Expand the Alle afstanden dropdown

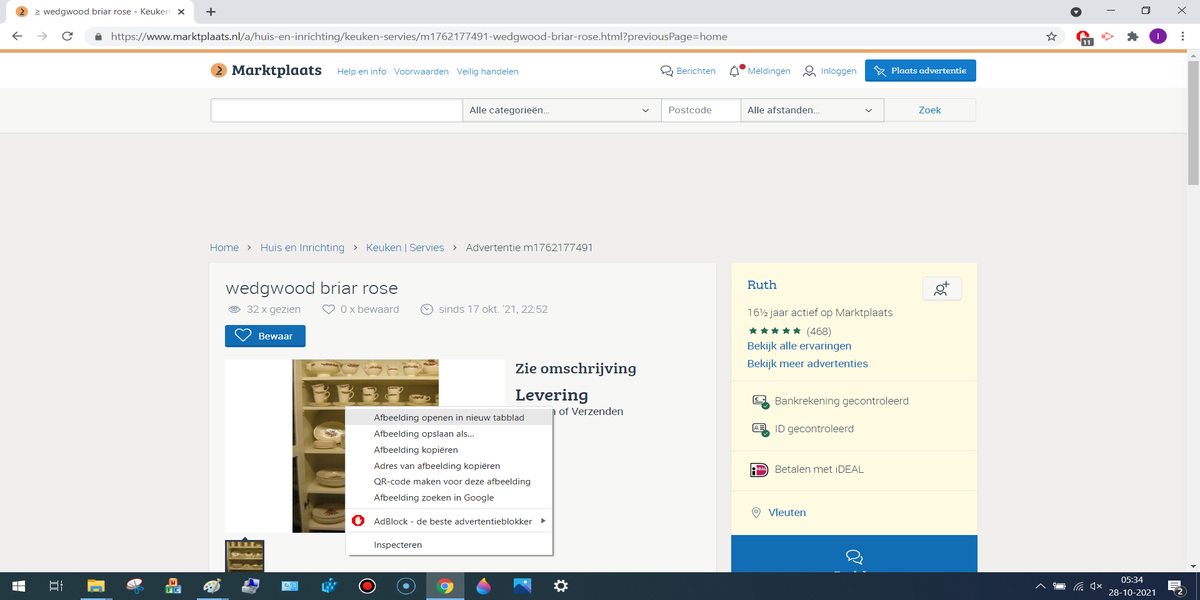tap(811, 110)
